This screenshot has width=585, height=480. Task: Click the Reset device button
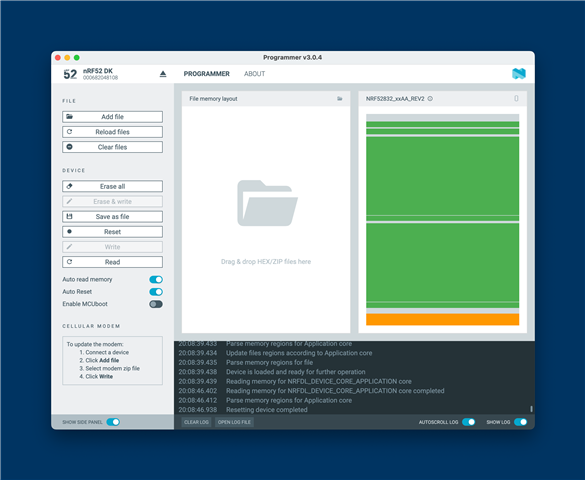tap(112, 232)
